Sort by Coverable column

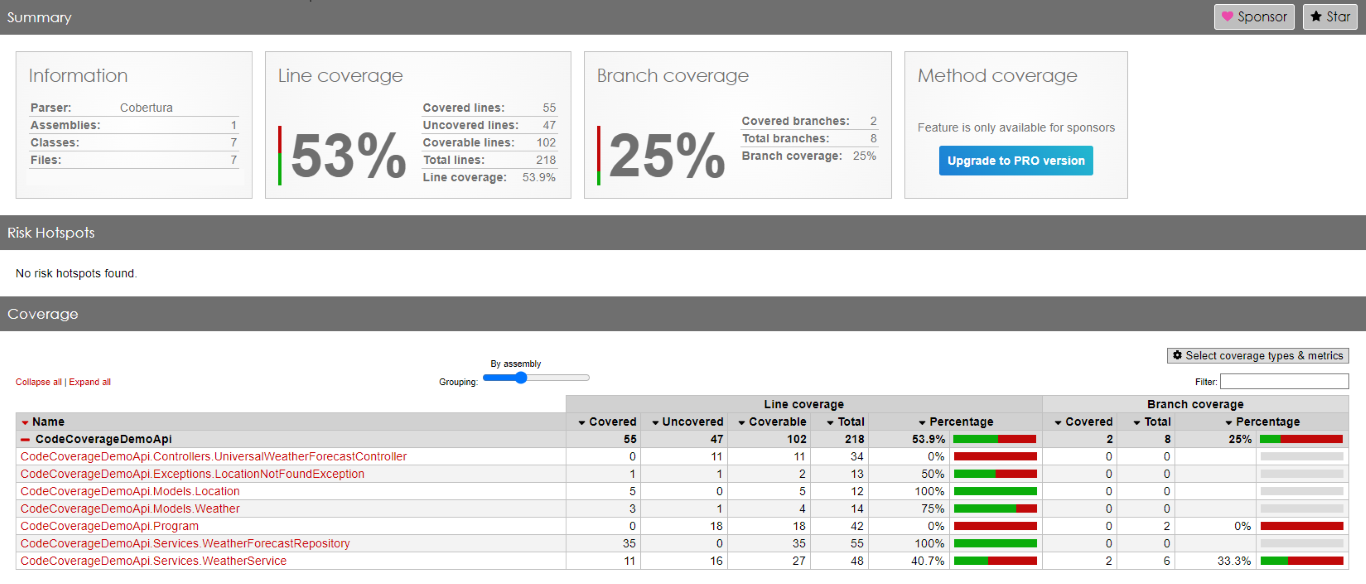tap(771, 422)
